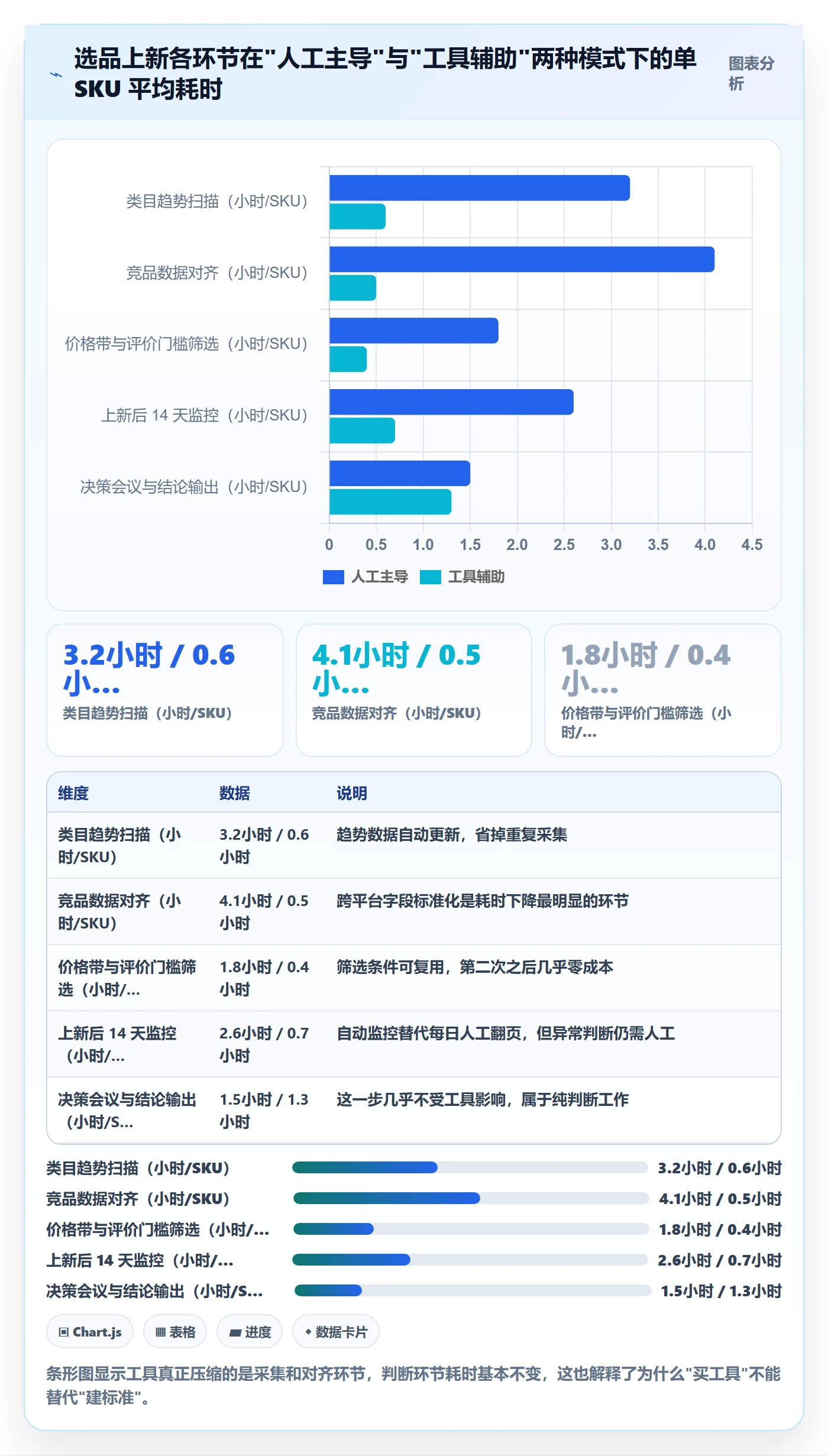Screen dimensions: 828x1456
Task: Click the 人工主导 bar for 上新后 14 天监控
Action: (451, 402)
